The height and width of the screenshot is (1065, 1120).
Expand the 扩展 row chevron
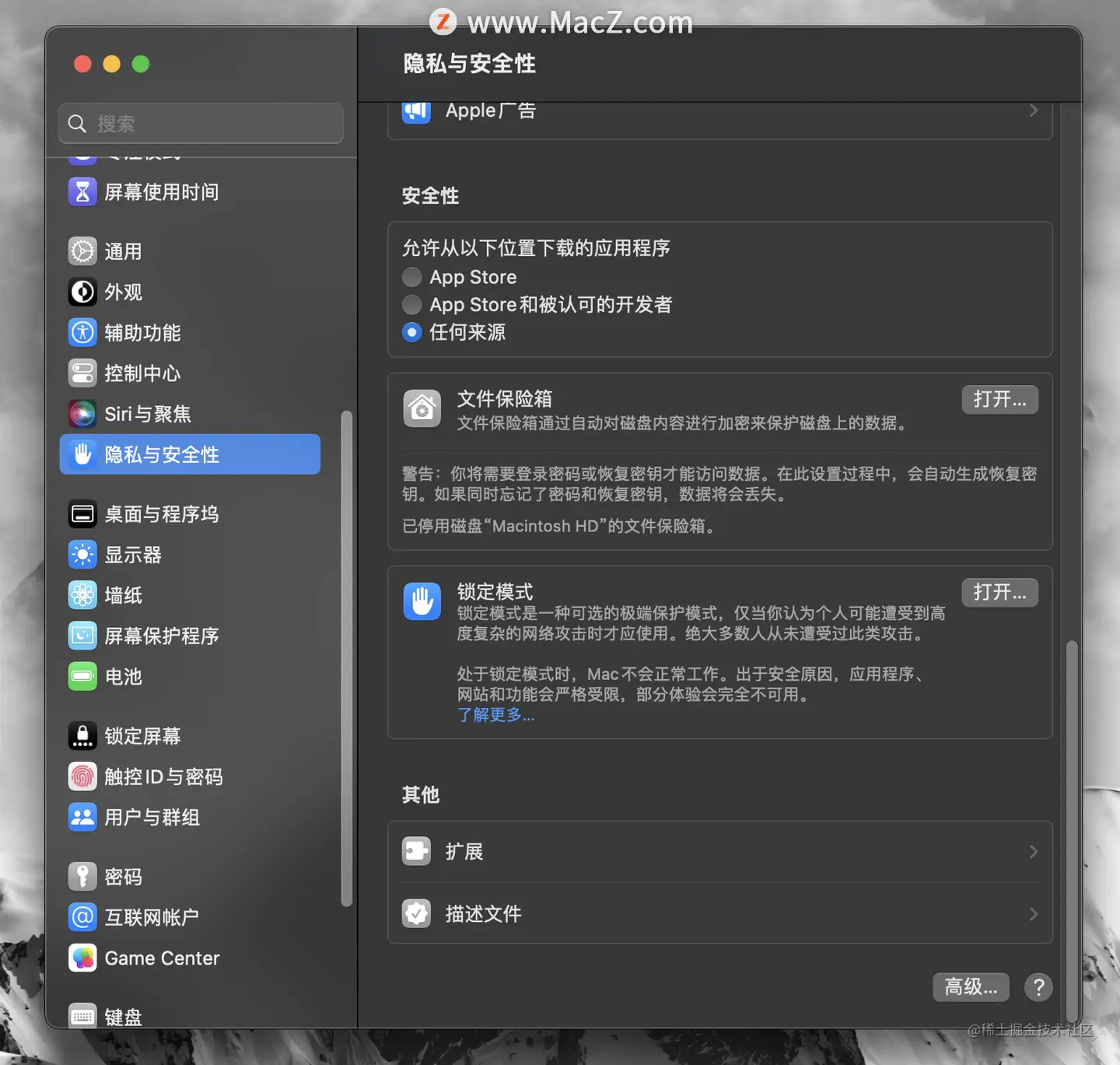(1034, 851)
